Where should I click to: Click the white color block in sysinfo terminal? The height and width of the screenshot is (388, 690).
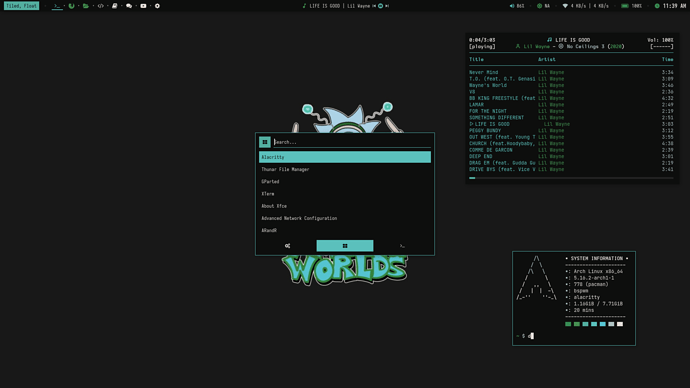pos(620,324)
